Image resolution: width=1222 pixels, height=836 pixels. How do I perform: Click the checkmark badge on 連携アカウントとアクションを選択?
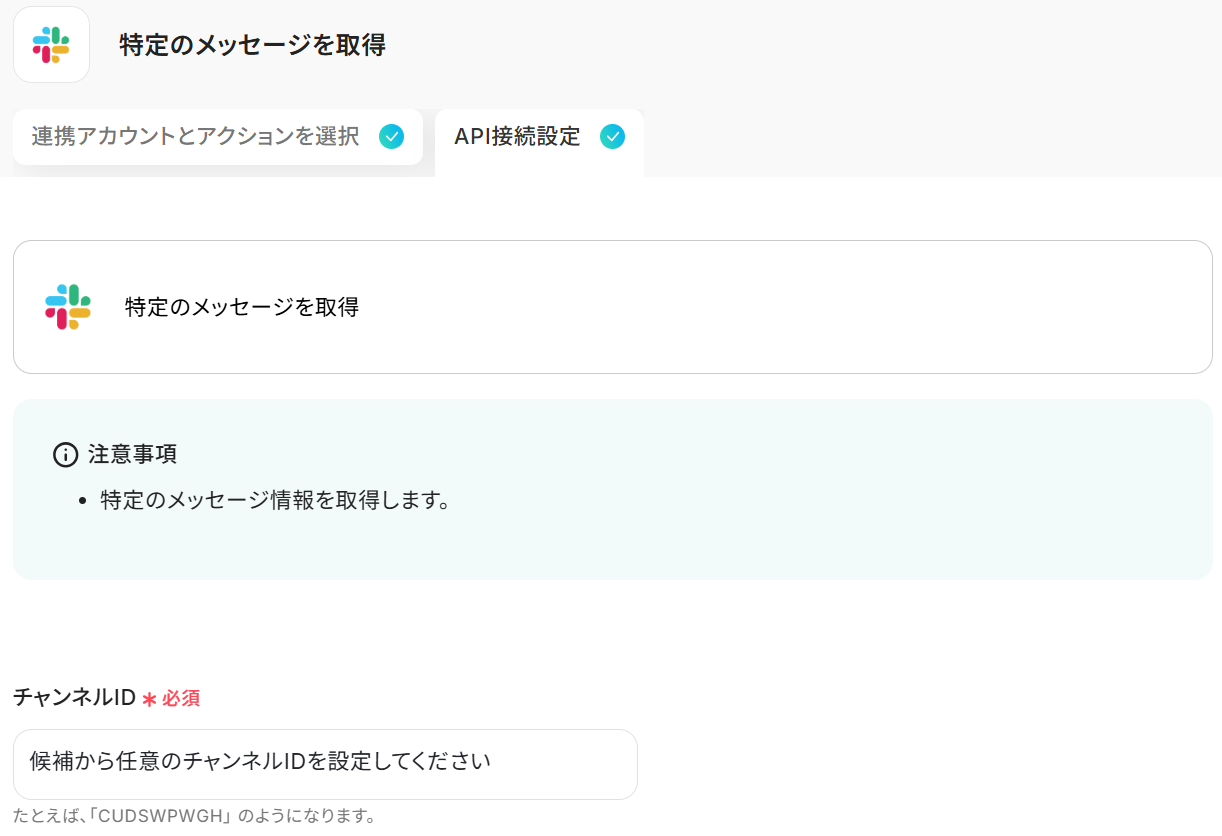tap(392, 137)
